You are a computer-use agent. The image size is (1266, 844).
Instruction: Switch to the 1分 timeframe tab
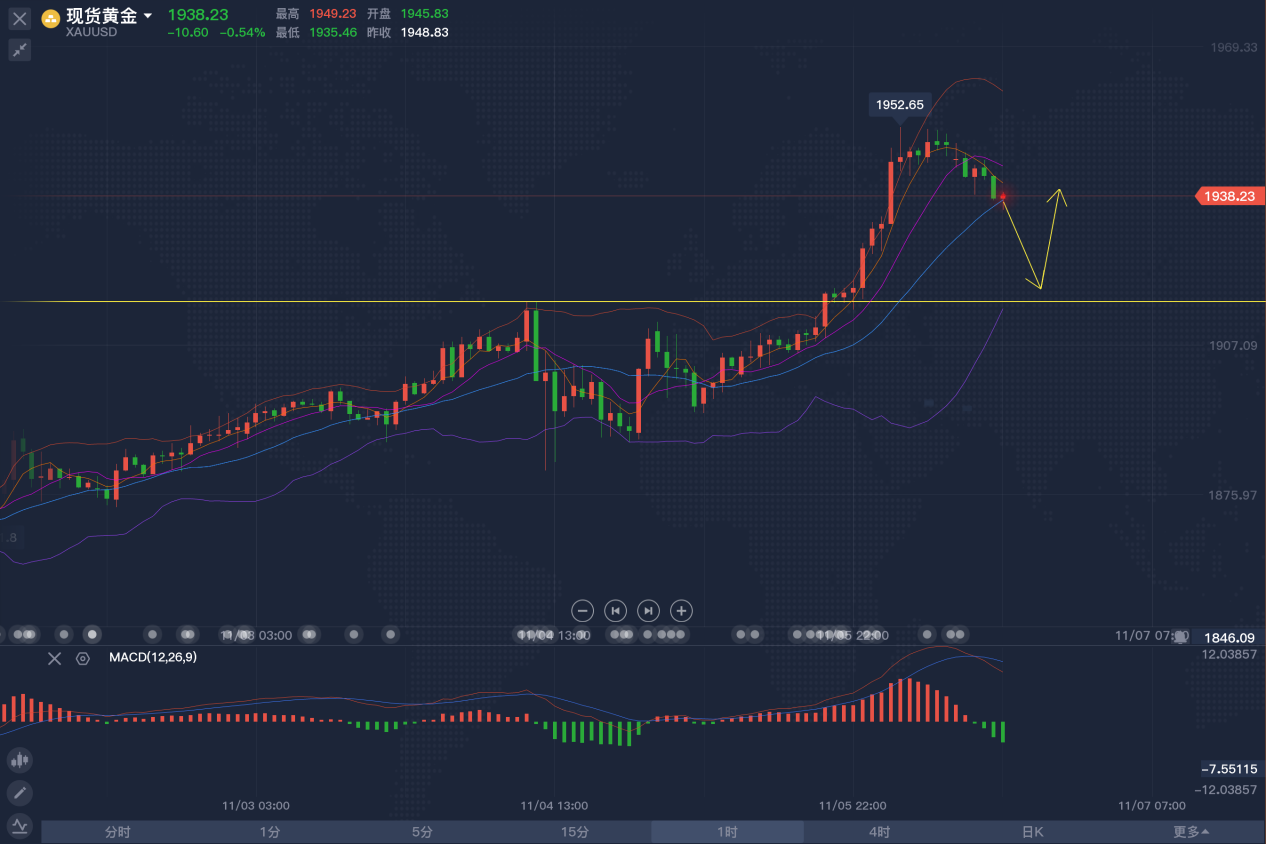click(x=270, y=832)
